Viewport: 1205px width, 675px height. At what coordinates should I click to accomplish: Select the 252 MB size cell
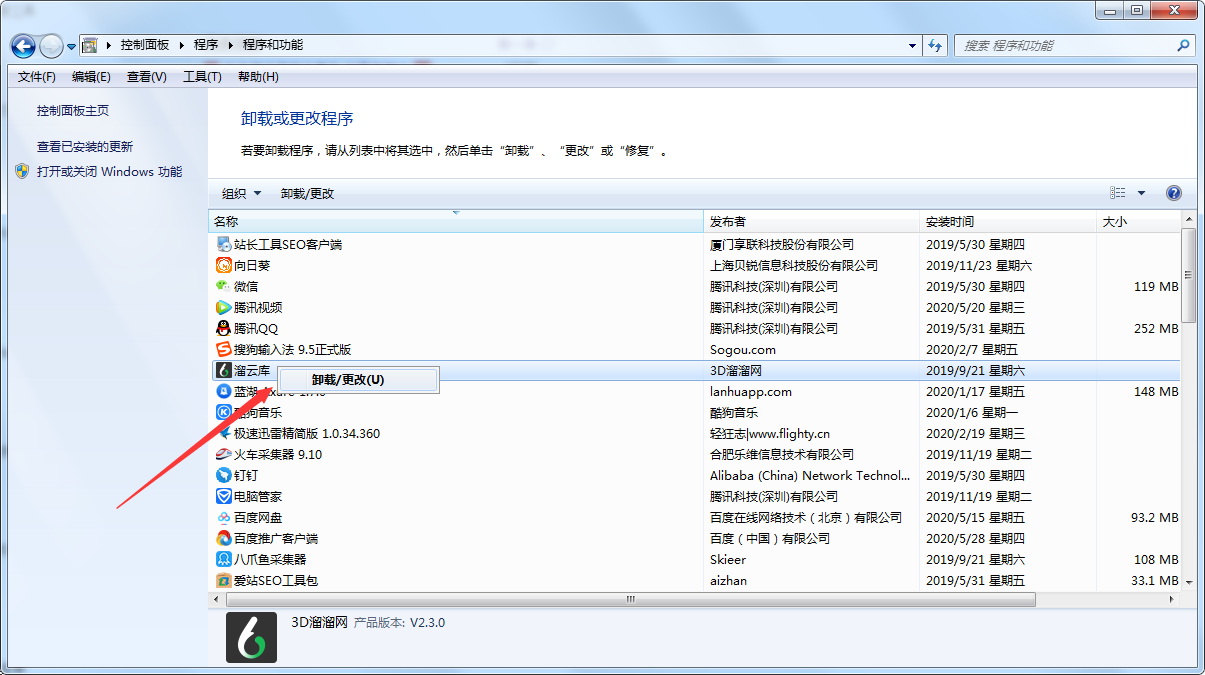click(1156, 328)
